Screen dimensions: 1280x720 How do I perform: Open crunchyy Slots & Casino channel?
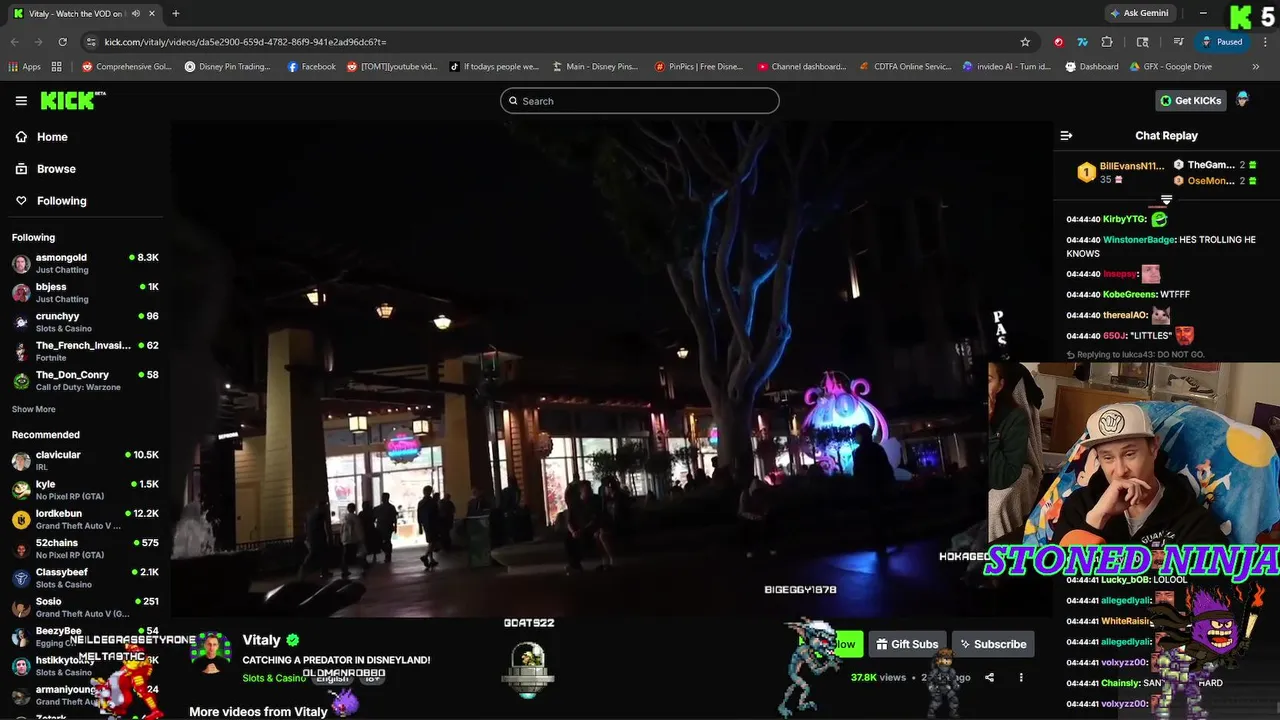pos(85,322)
